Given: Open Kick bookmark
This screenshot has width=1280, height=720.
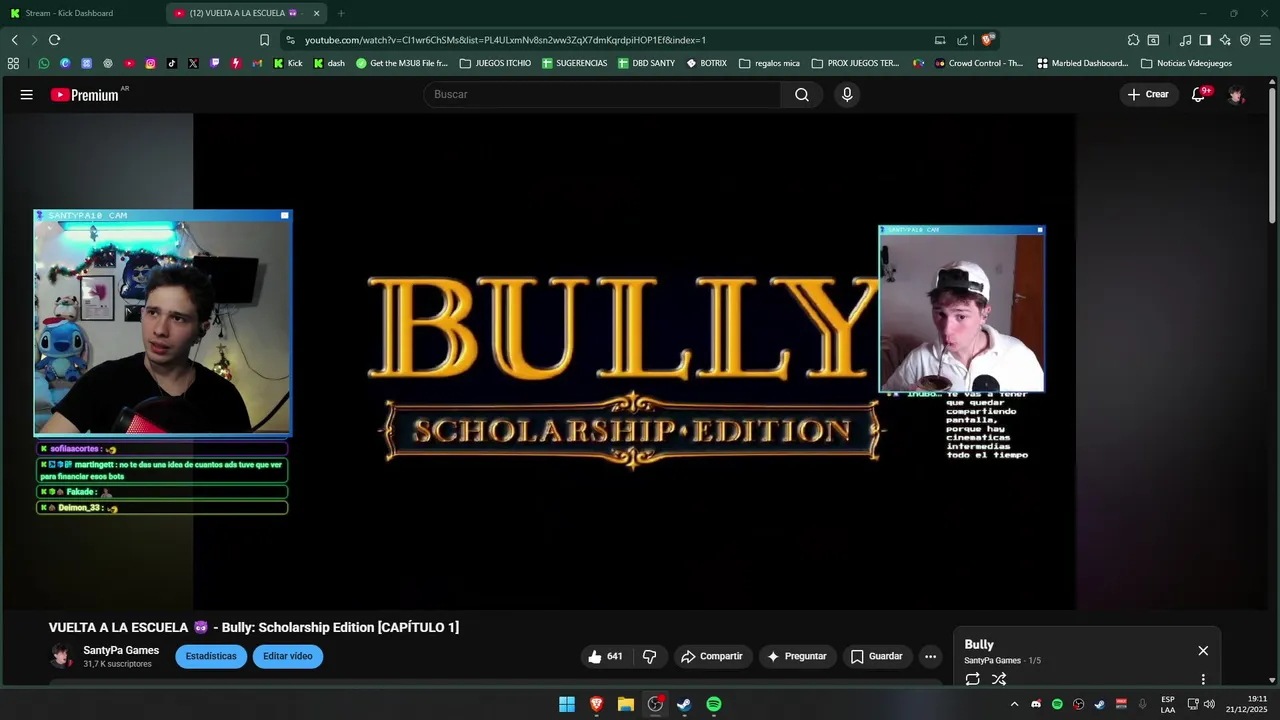Looking at the screenshot, I should click(x=287, y=63).
